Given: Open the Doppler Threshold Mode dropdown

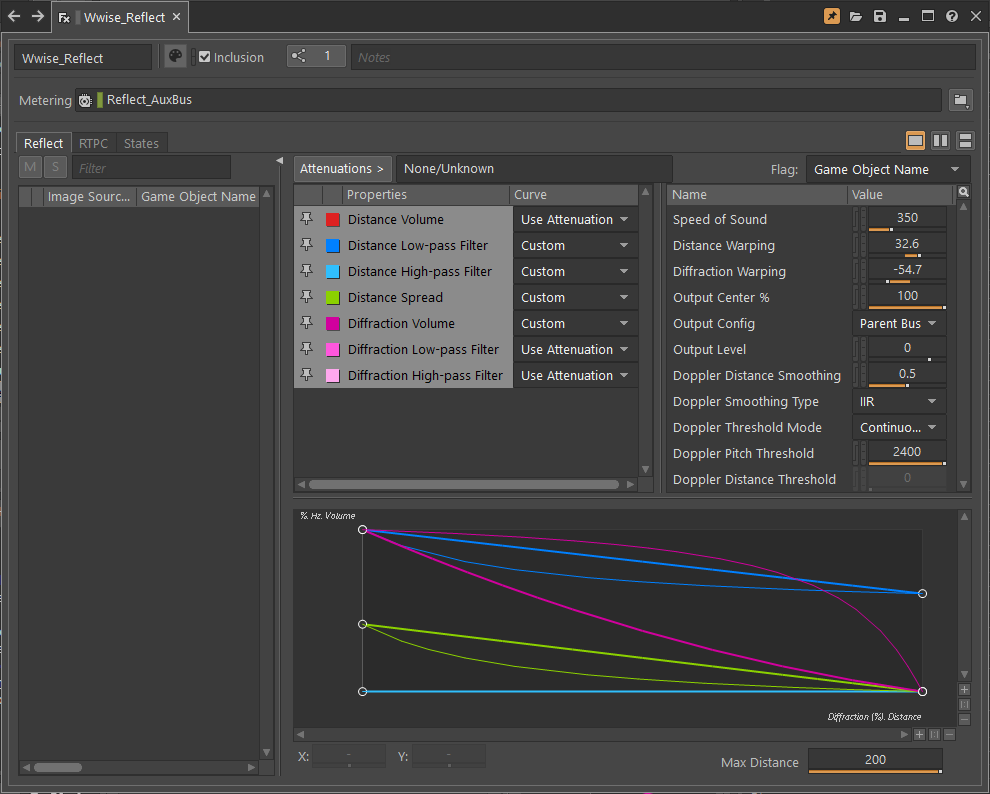Looking at the screenshot, I should click(x=899, y=427).
